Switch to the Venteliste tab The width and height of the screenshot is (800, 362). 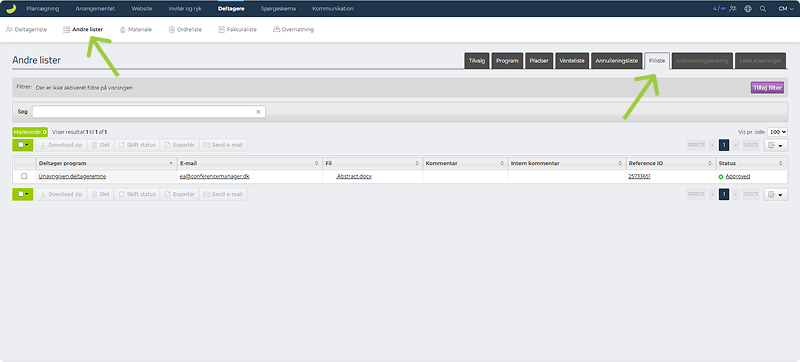572,61
